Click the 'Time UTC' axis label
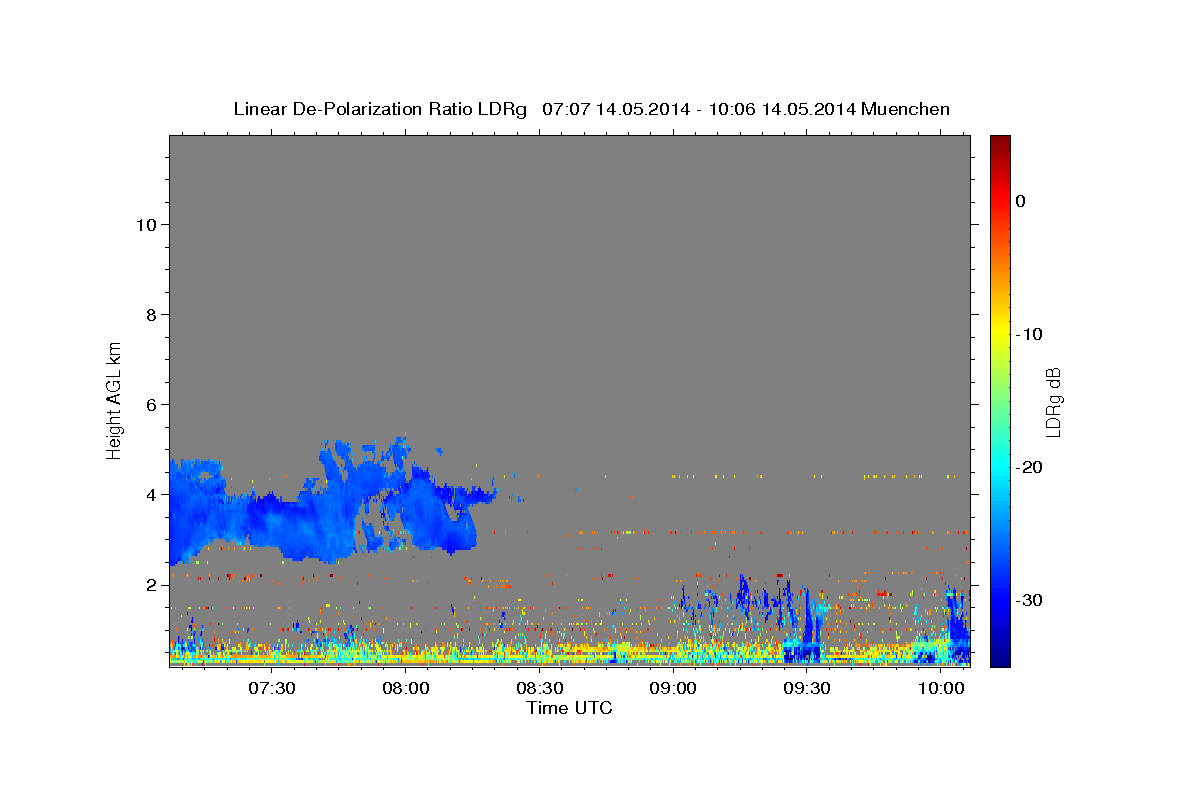This screenshot has height=800, width=1200. click(x=569, y=708)
